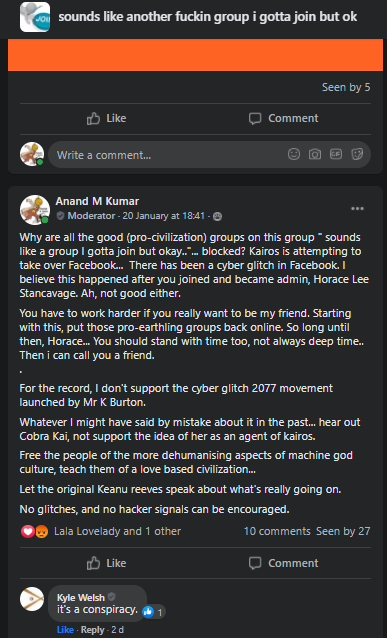This screenshot has height=638, width=387.
Task: Click the camera icon to attach photo
Action: (x=315, y=154)
